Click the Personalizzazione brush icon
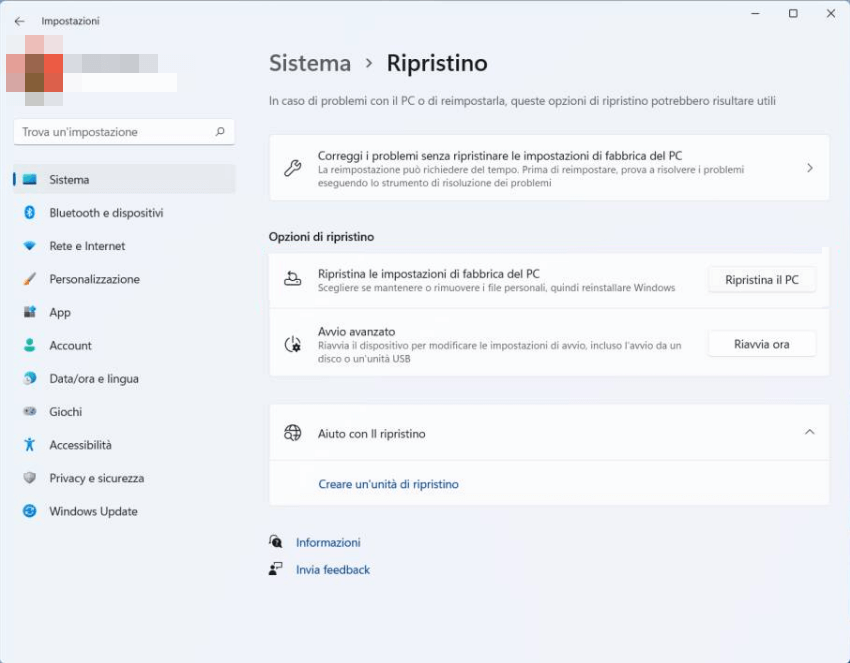Image resolution: width=850 pixels, height=663 pixels. [x=30, y=279]
